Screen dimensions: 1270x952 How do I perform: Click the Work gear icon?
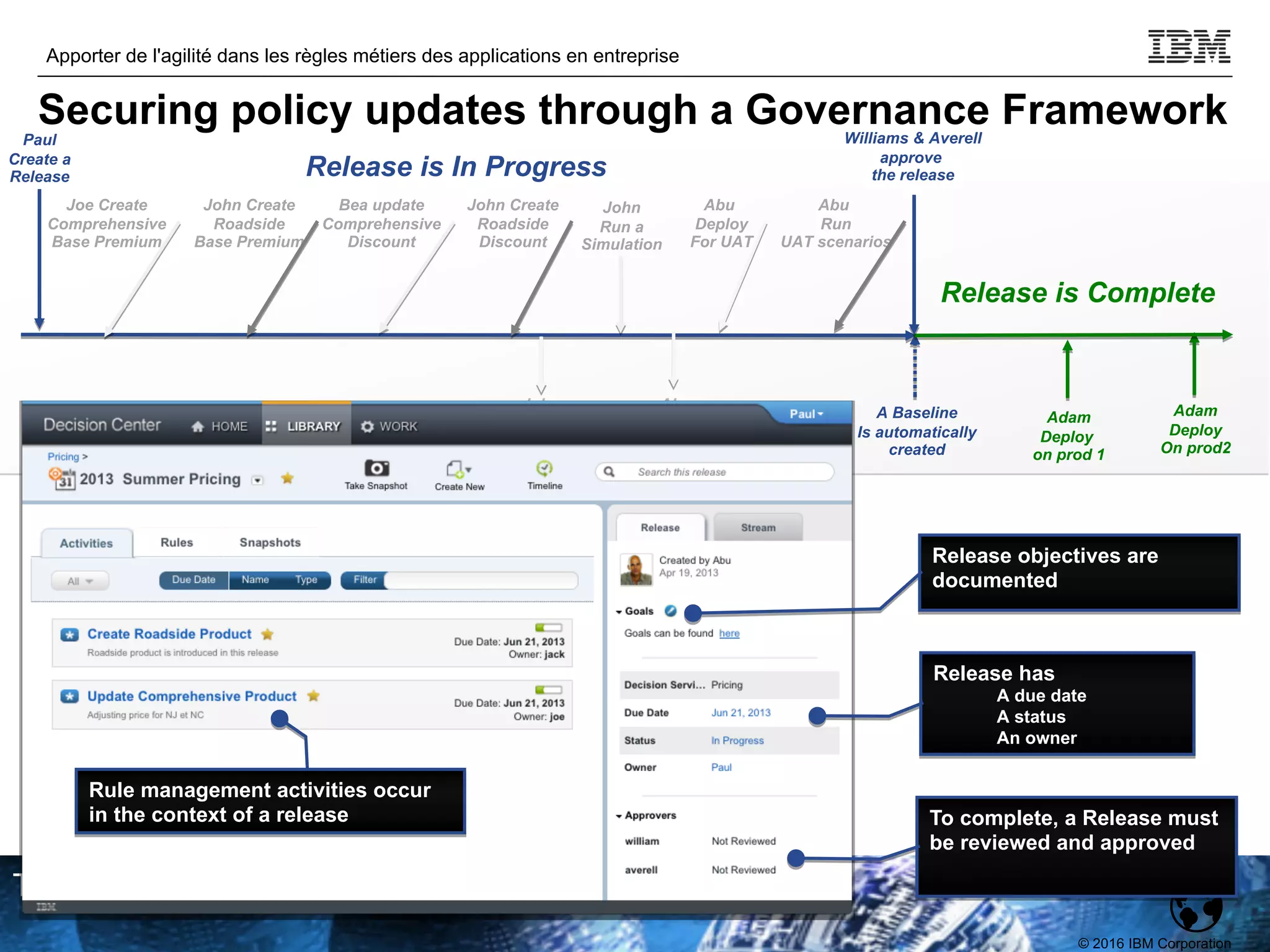coord(367,426)
